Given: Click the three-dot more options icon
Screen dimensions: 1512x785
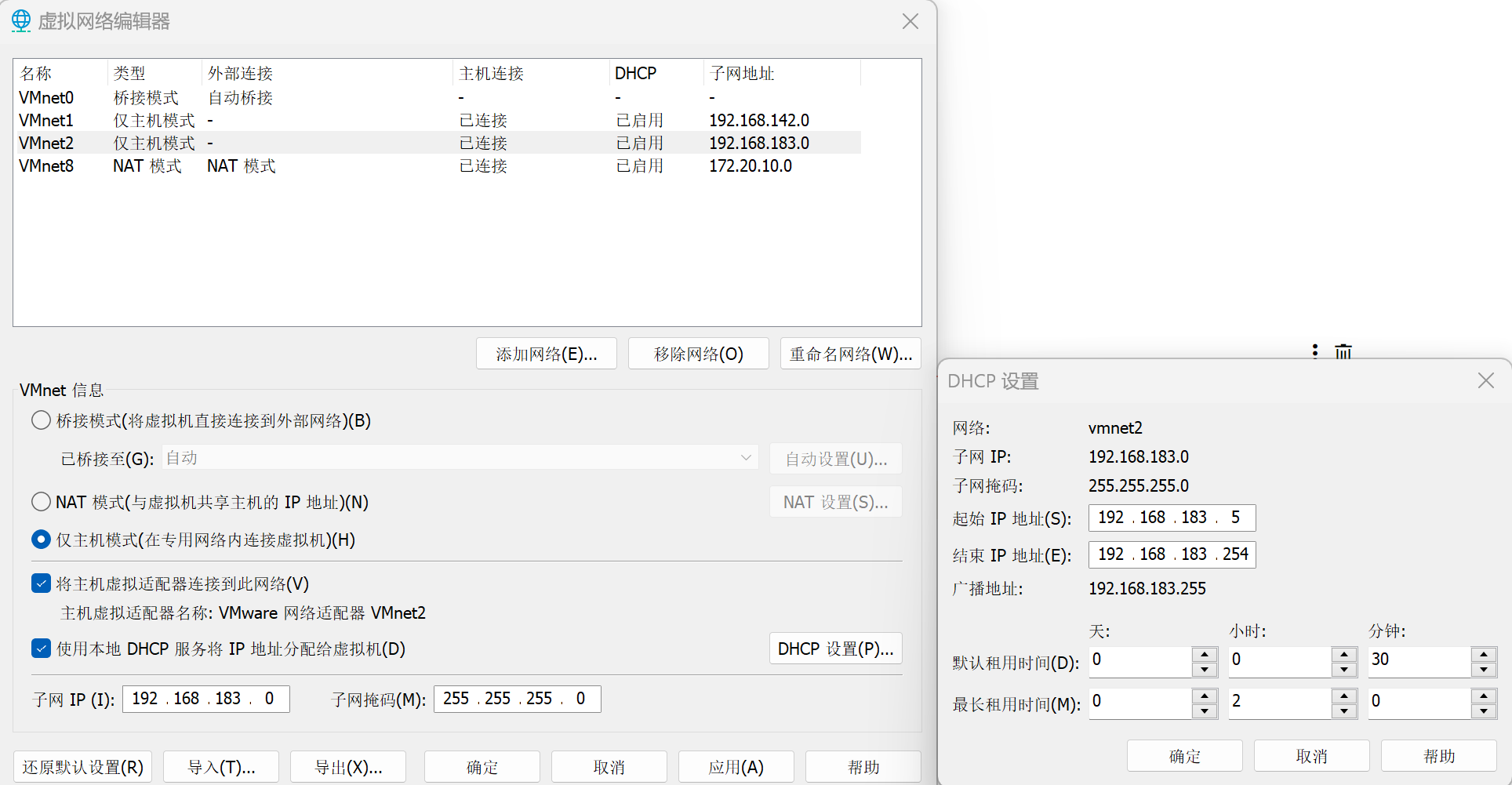Looking at the screenshot, I should tap(1315, 351).
